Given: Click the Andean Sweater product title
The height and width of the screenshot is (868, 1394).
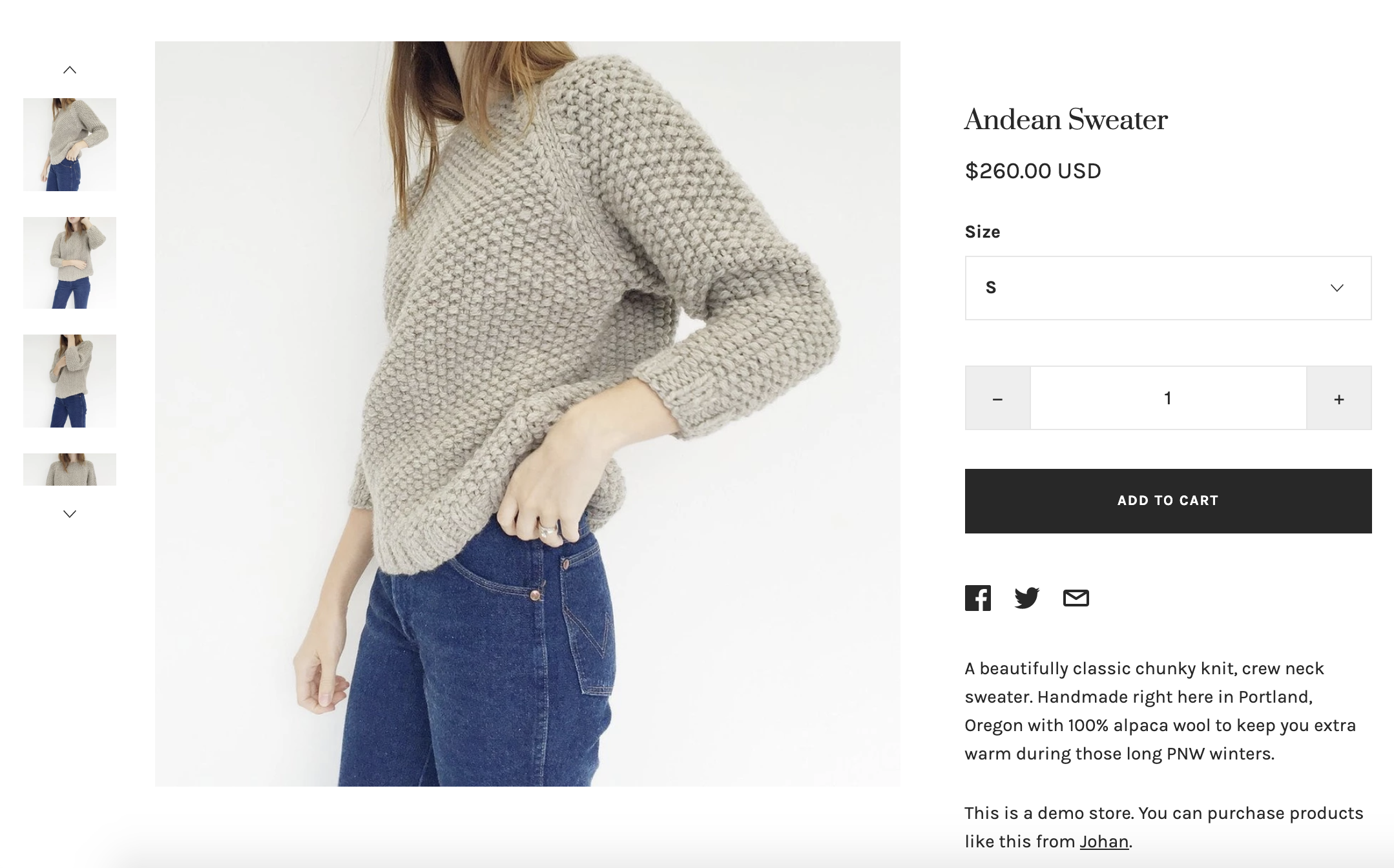Looking at the screenshot, I should pyautogui.click(x=1066, y=120).
